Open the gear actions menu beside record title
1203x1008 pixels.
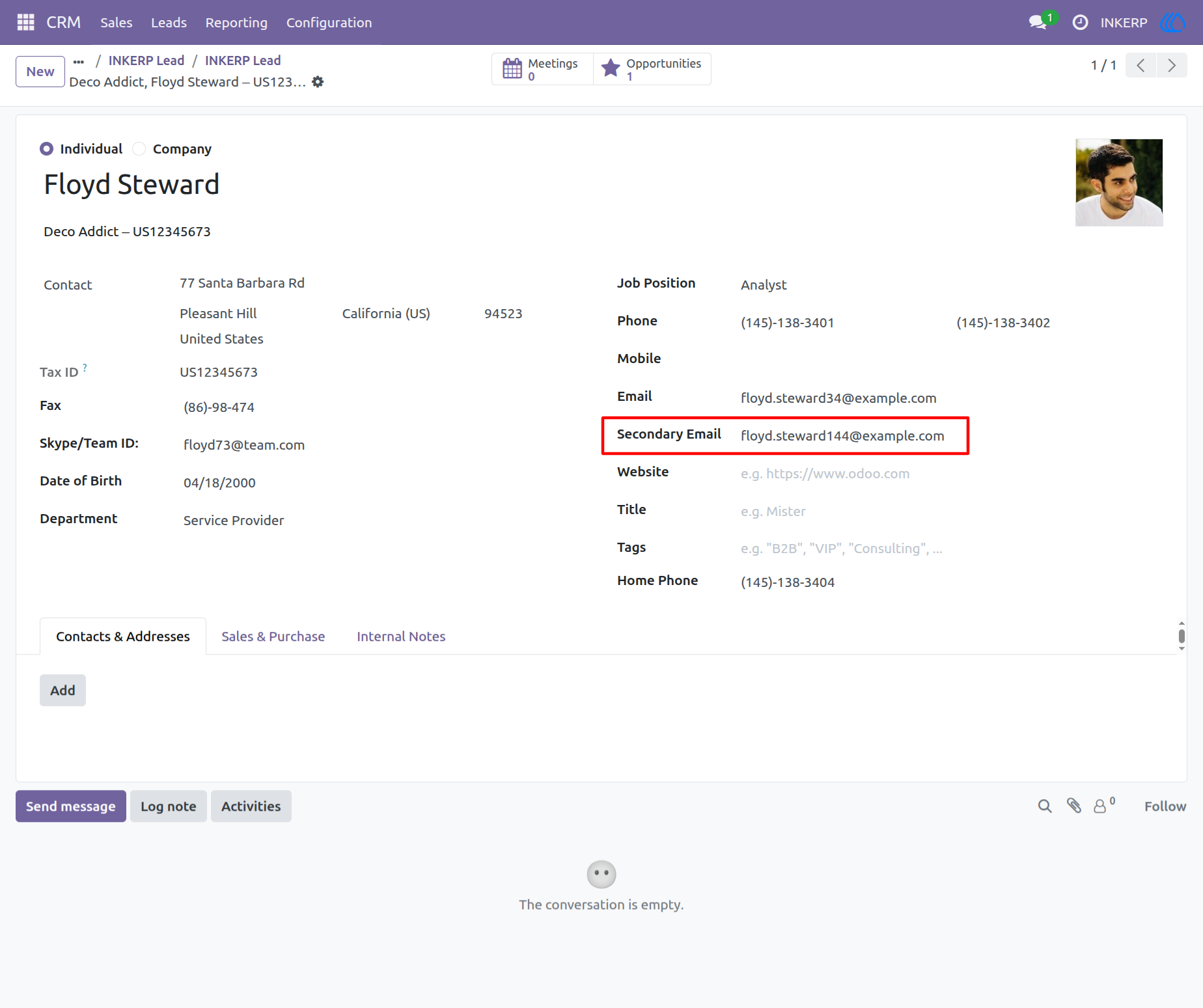coord(318,82)
